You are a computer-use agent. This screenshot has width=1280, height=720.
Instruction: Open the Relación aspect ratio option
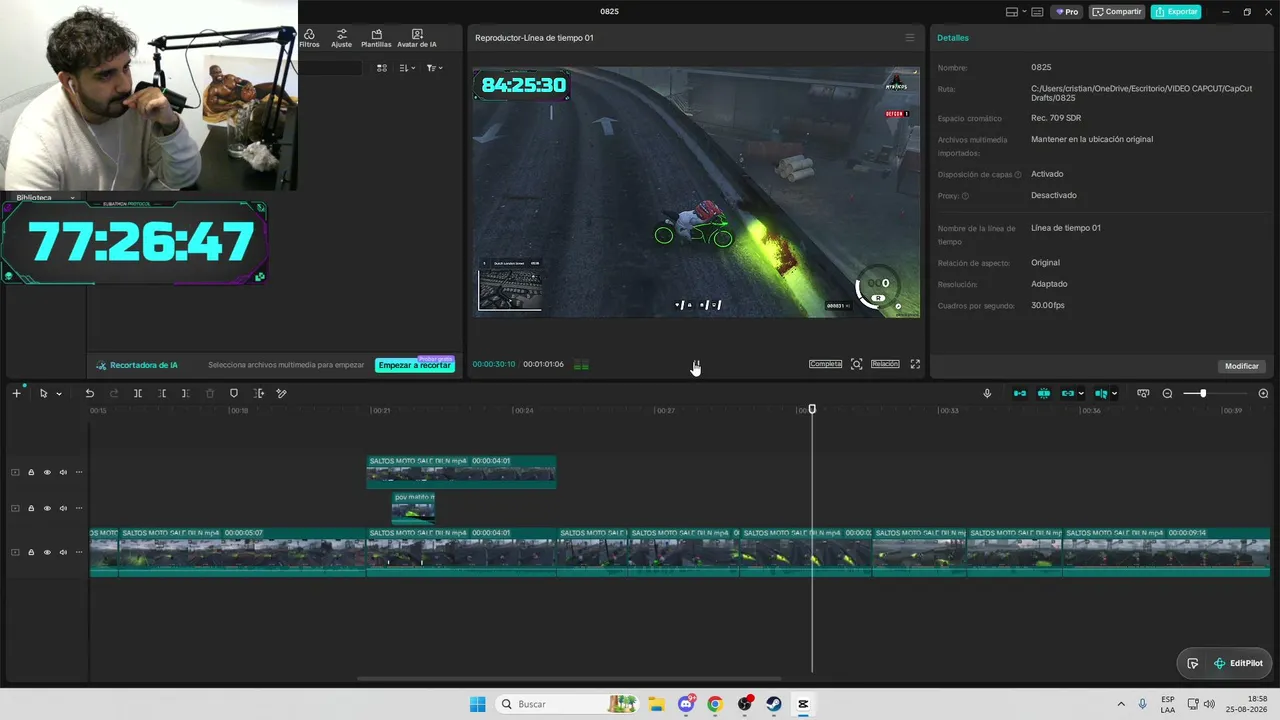tap(885, 364)
